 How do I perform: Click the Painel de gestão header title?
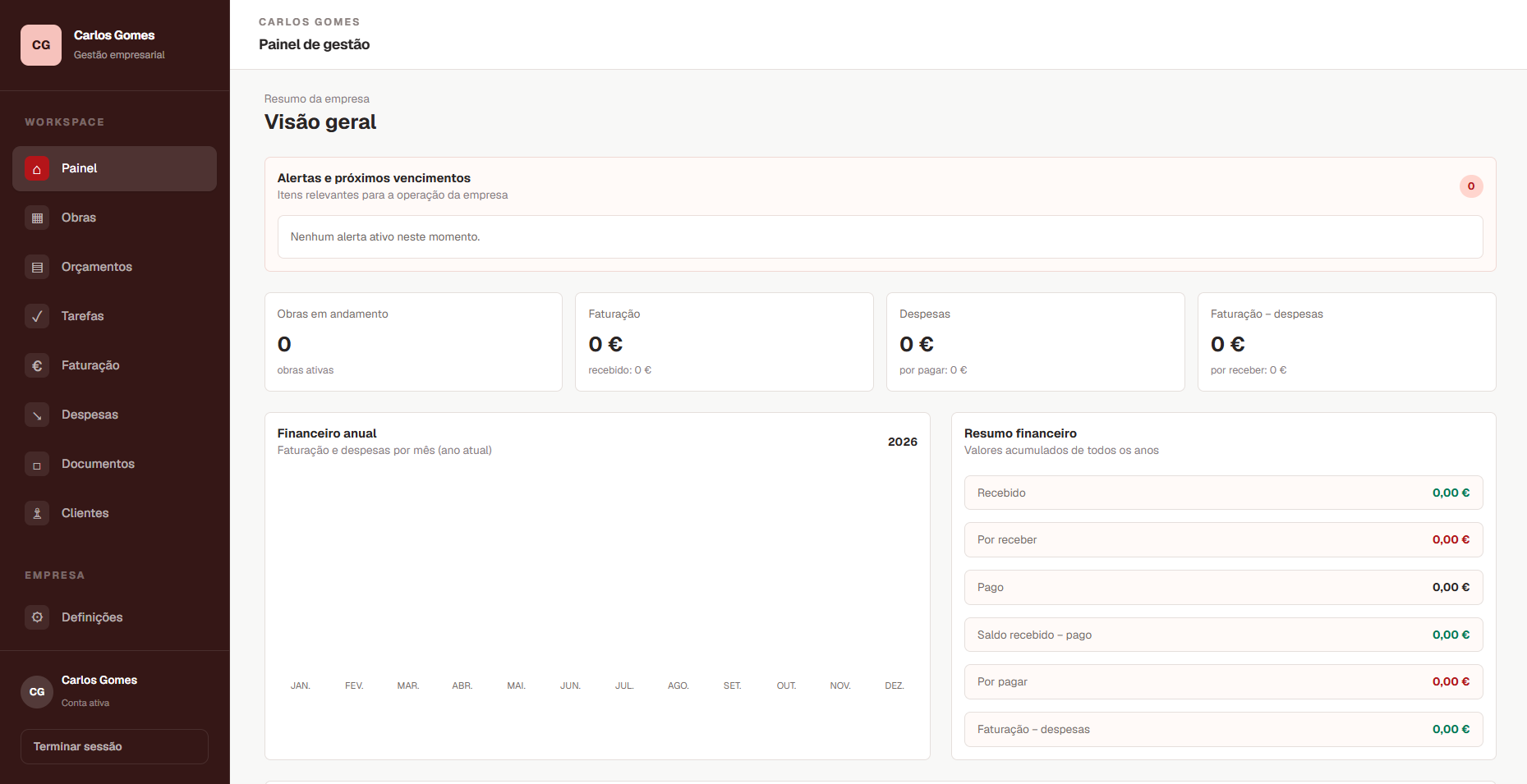[x=315, y=44]
